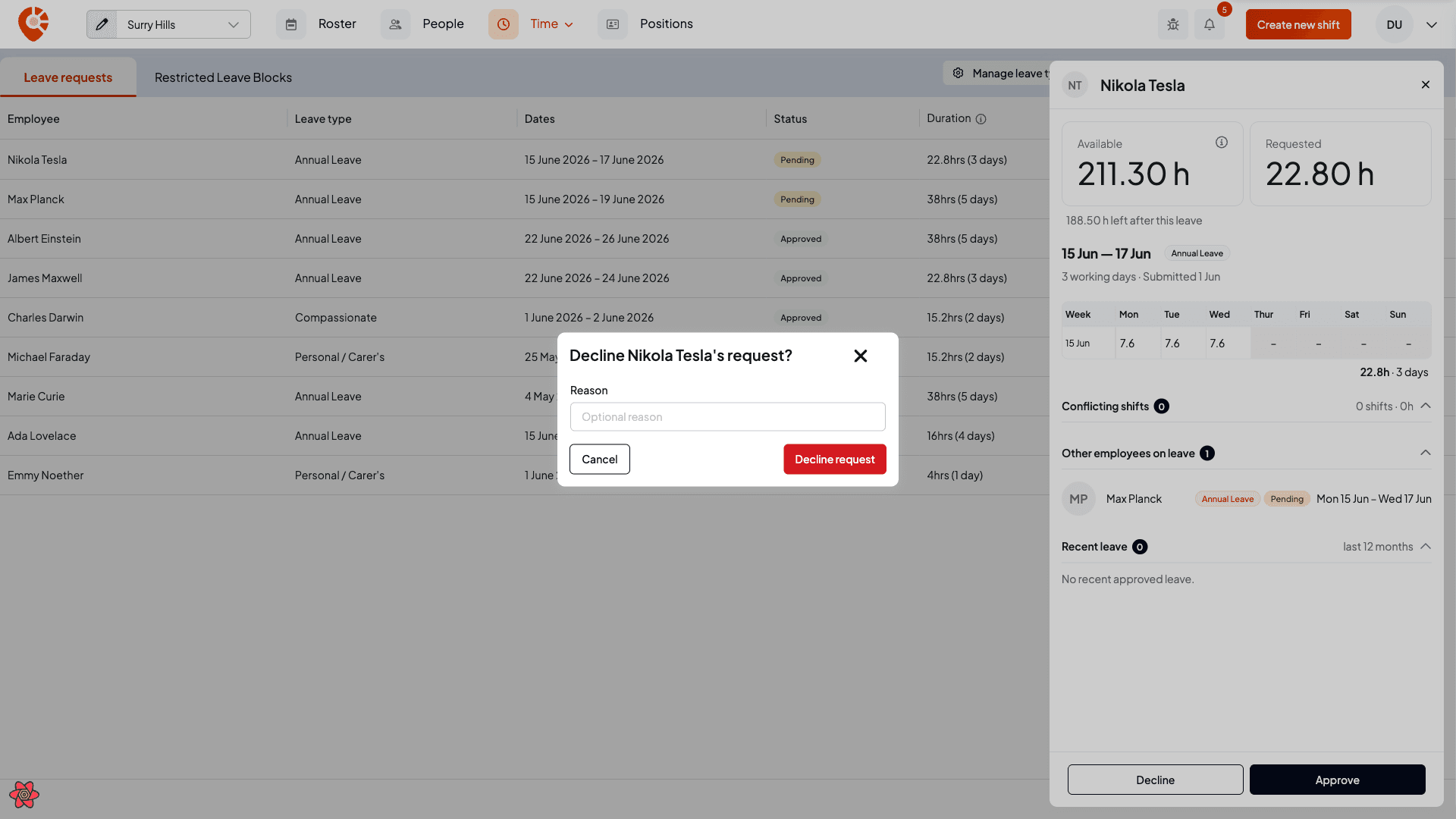The image size is (1456, 819).
Task: Click the bug report icon
Action: pos(1173,24)
